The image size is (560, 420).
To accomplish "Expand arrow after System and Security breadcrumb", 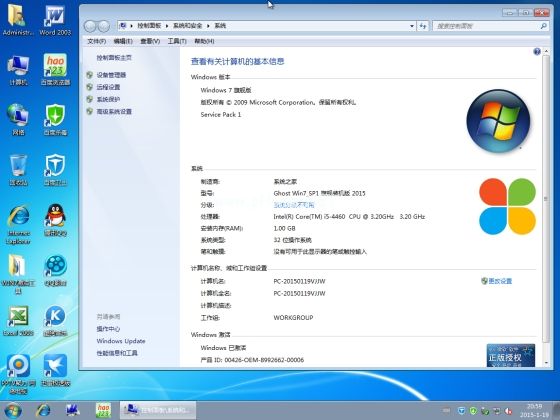I will tap(208, 26).
